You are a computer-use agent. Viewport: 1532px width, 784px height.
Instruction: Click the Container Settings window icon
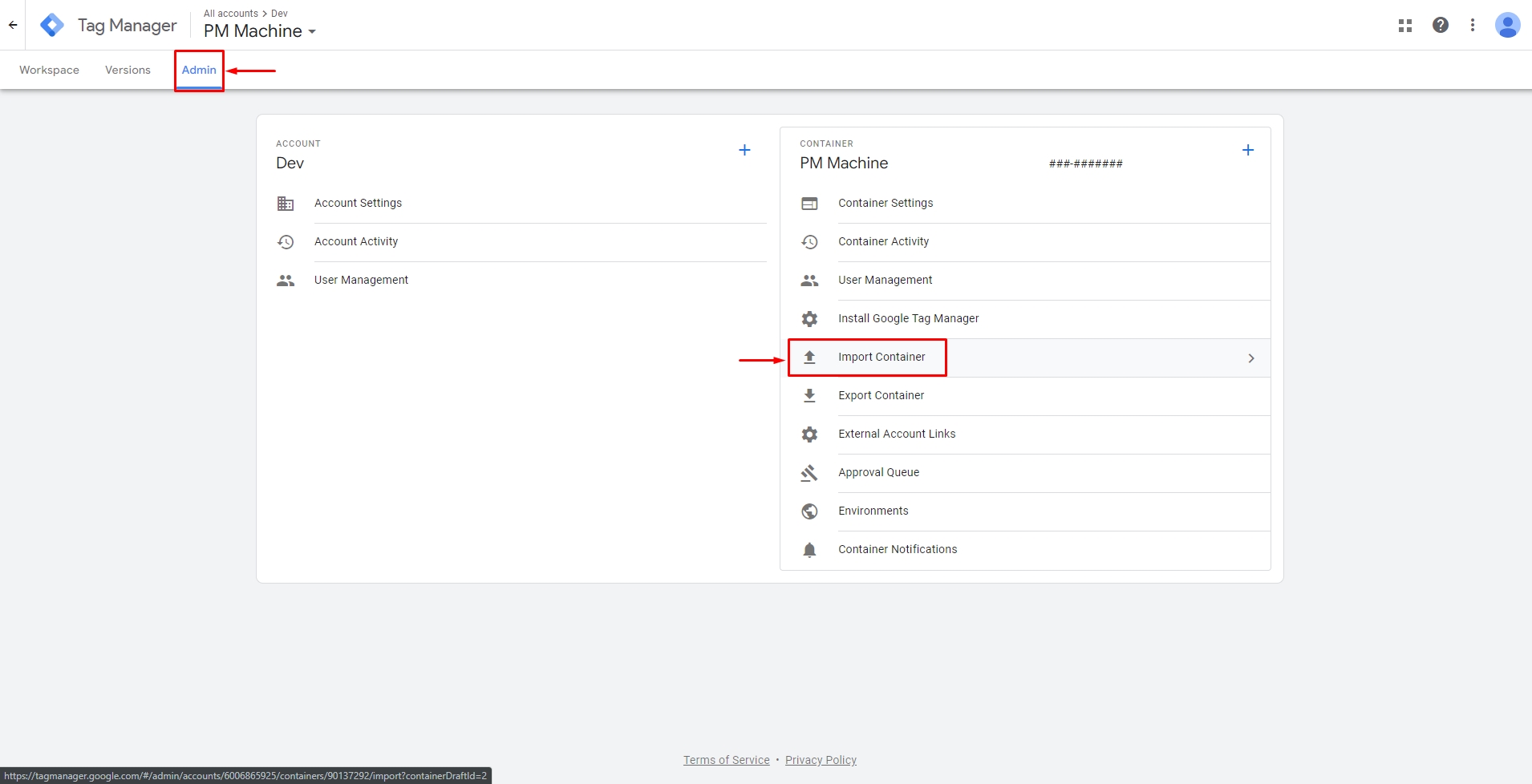(810, 204)
